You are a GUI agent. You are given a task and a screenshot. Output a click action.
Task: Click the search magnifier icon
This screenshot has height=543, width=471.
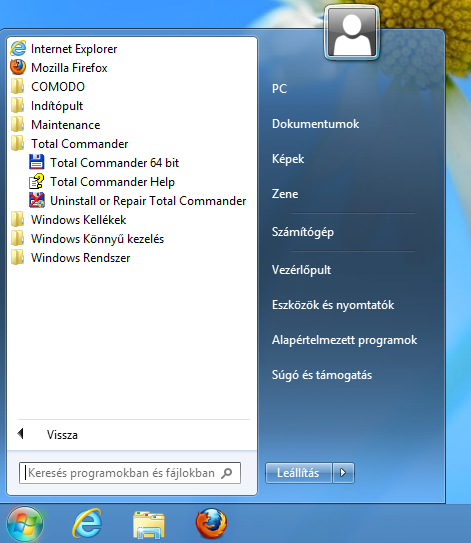(227, 473)
